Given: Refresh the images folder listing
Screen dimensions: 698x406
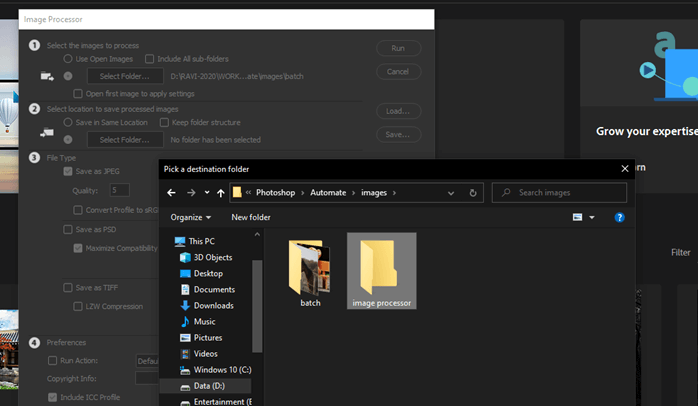Looking at the screenshot, I should point(473,193).
